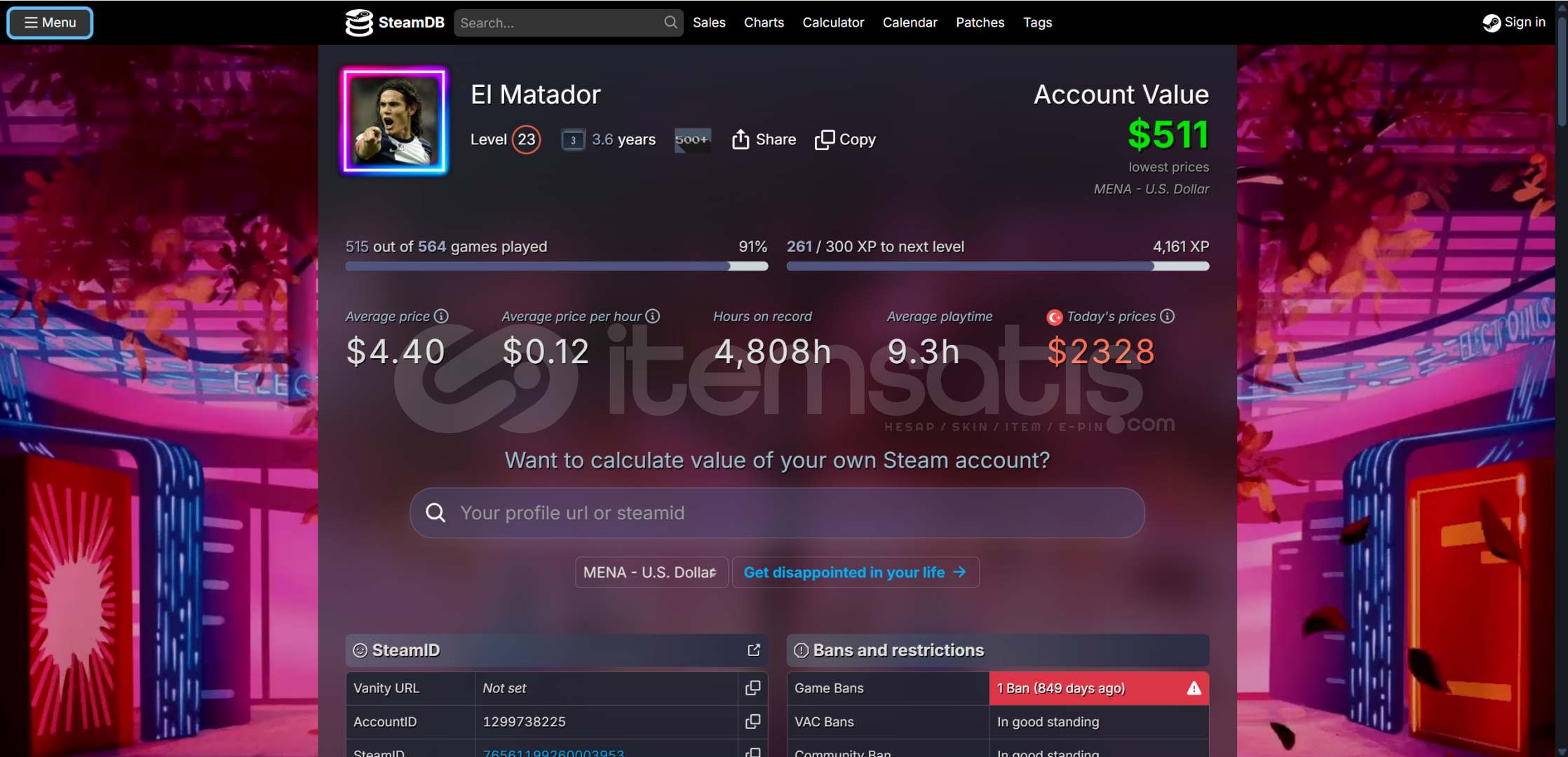Click the games played progress bar
1568x757 pixels.
(556, 266)
